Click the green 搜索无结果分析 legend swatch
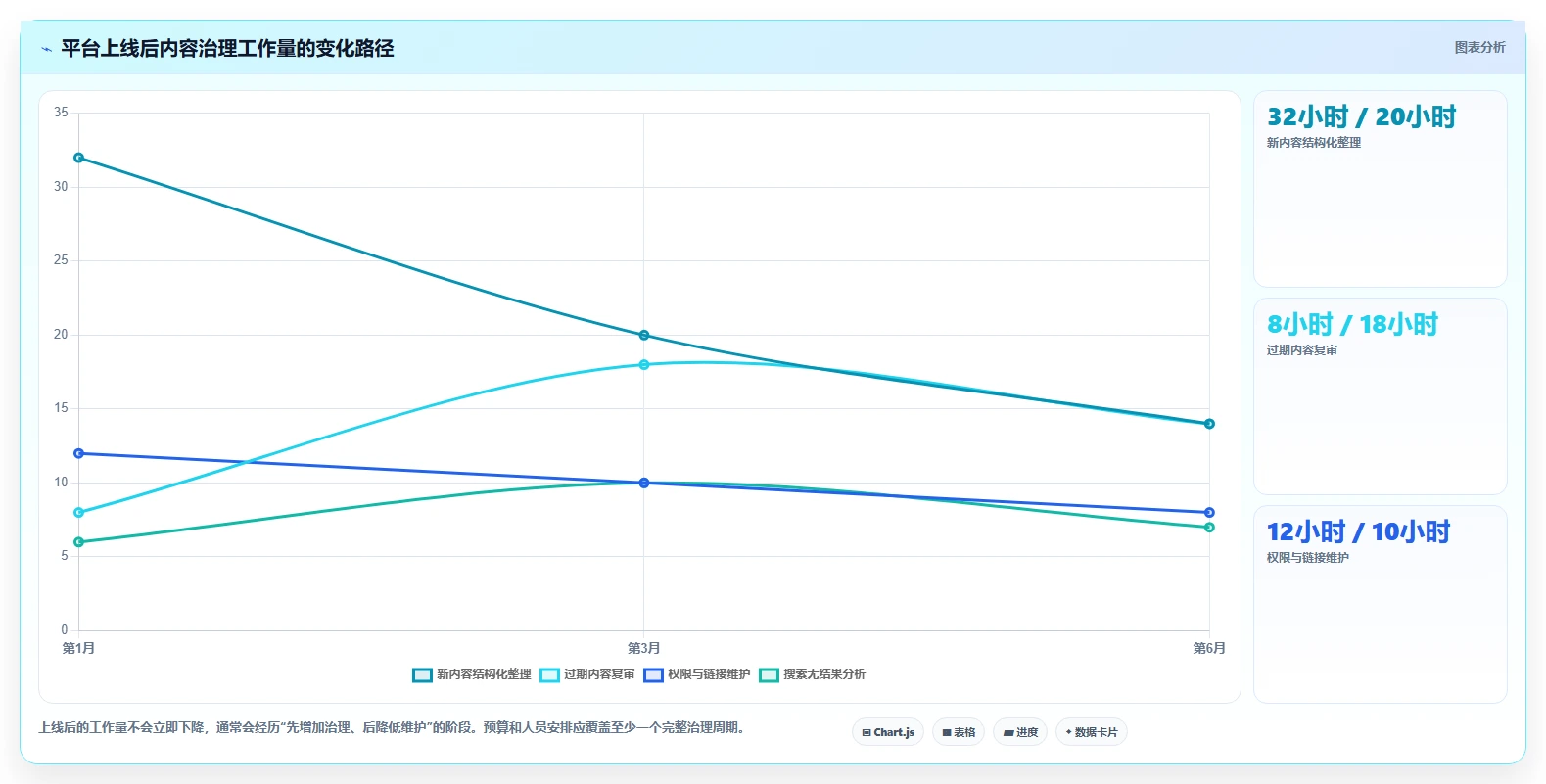The height and width of the screenshot is (784, 1546). (x=769, y=674)
